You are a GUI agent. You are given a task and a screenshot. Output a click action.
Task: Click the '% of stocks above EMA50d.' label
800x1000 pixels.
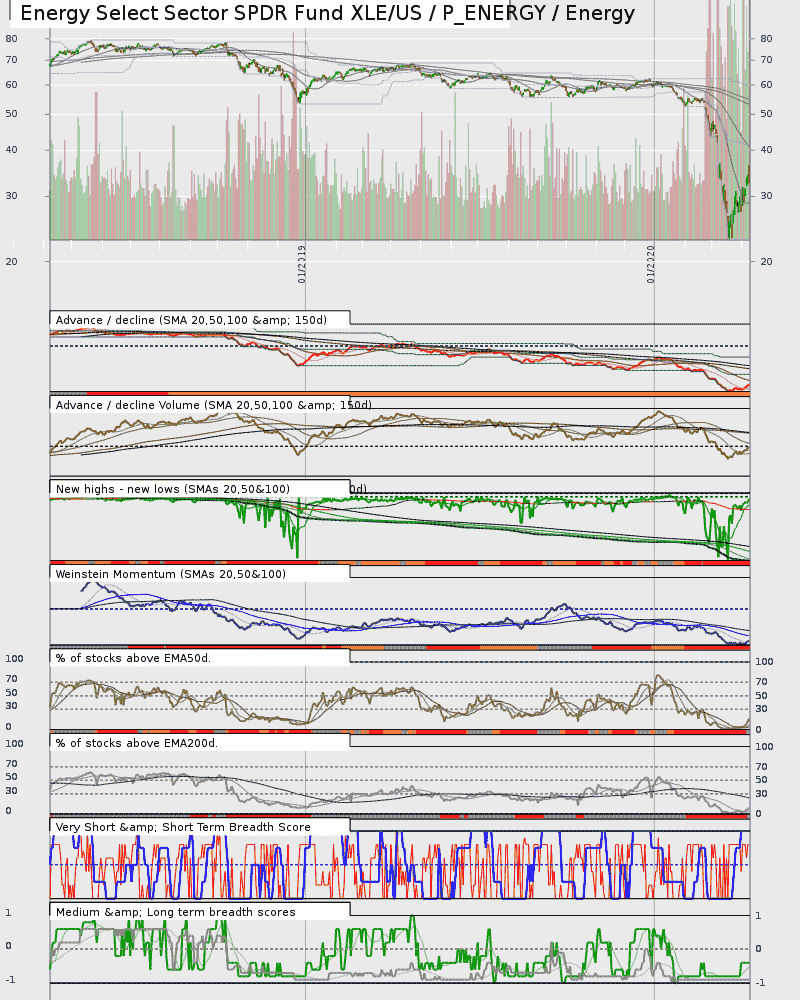[x=133, y=658]
